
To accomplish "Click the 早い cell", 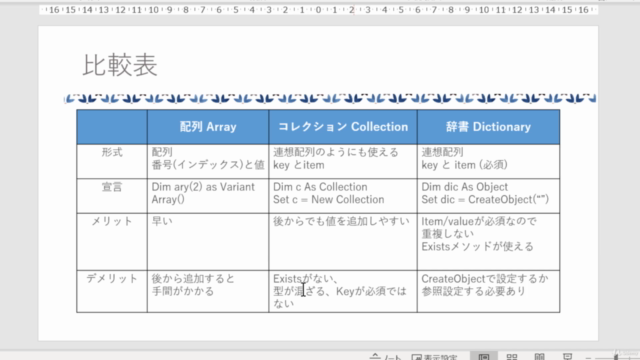I will [208, 242].
